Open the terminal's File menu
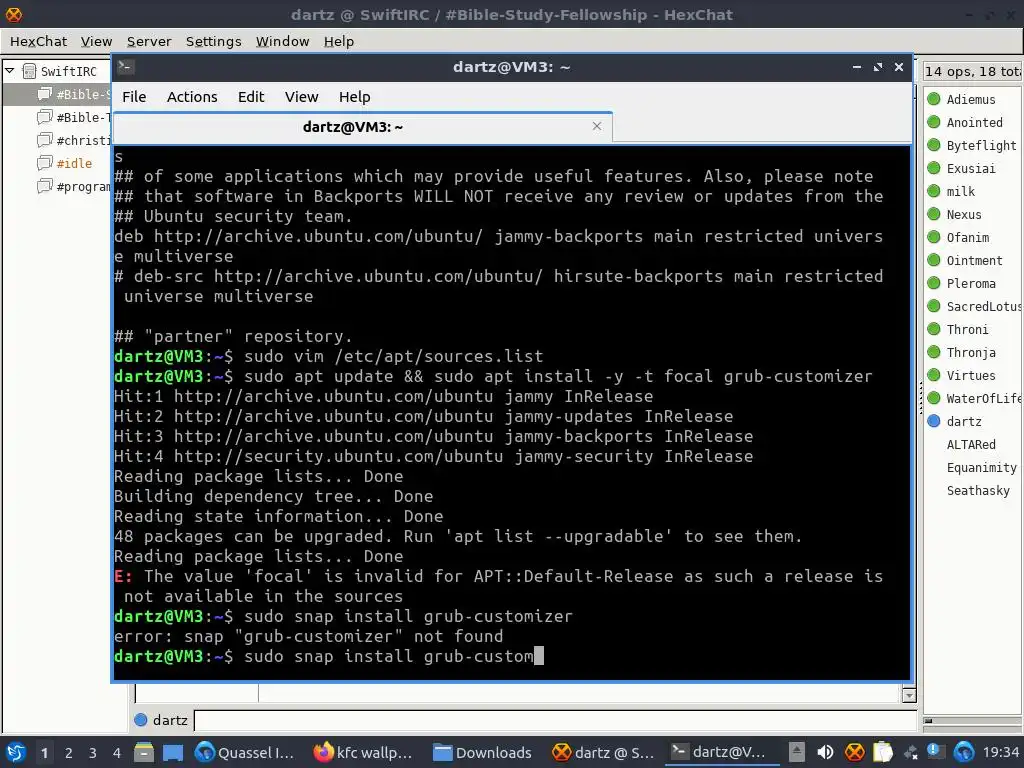Screen dimensions: 1024x768 click(134, 97)
